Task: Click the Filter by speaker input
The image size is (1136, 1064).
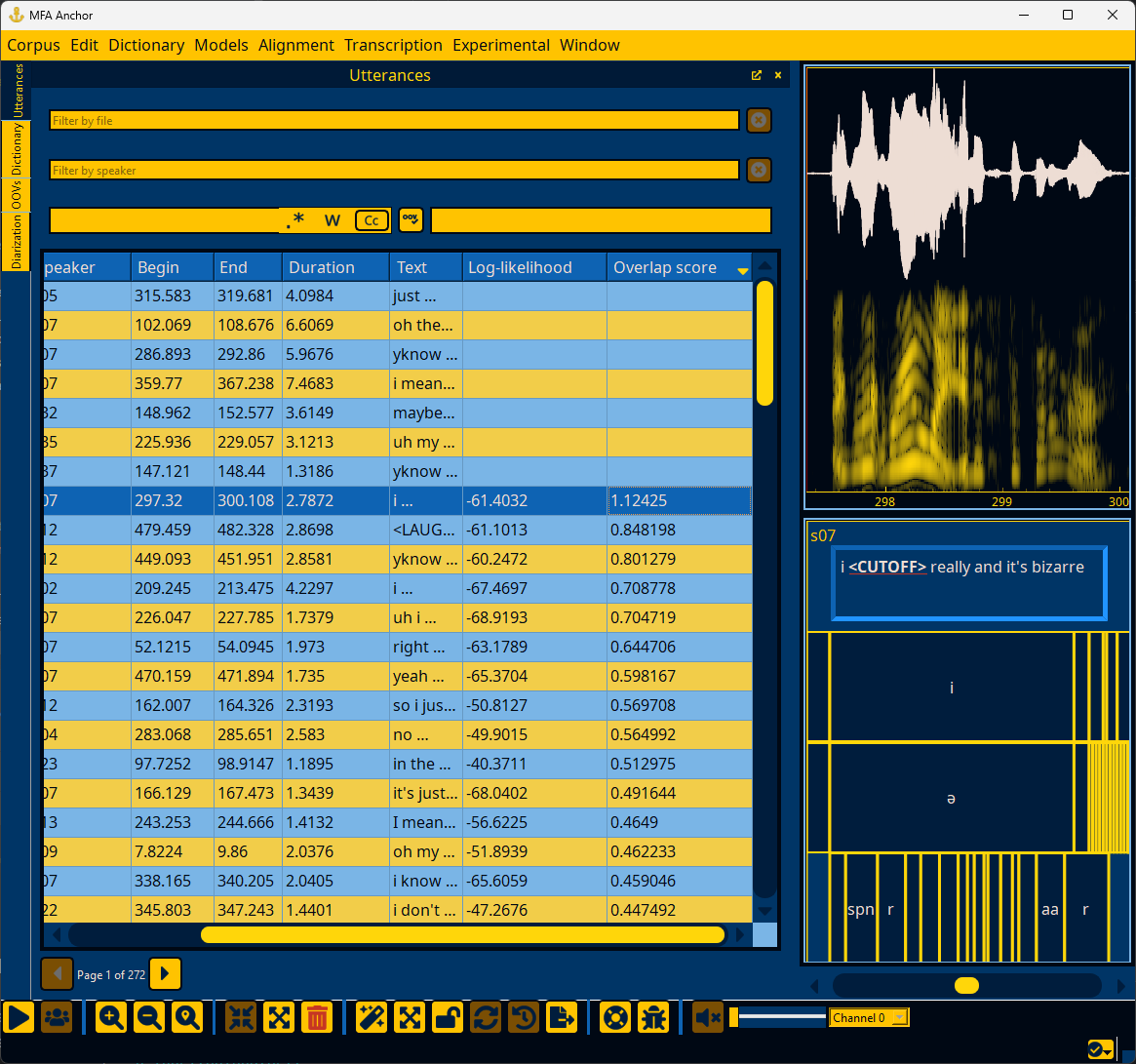Action: pyautogui.click(x=394, y=171)
